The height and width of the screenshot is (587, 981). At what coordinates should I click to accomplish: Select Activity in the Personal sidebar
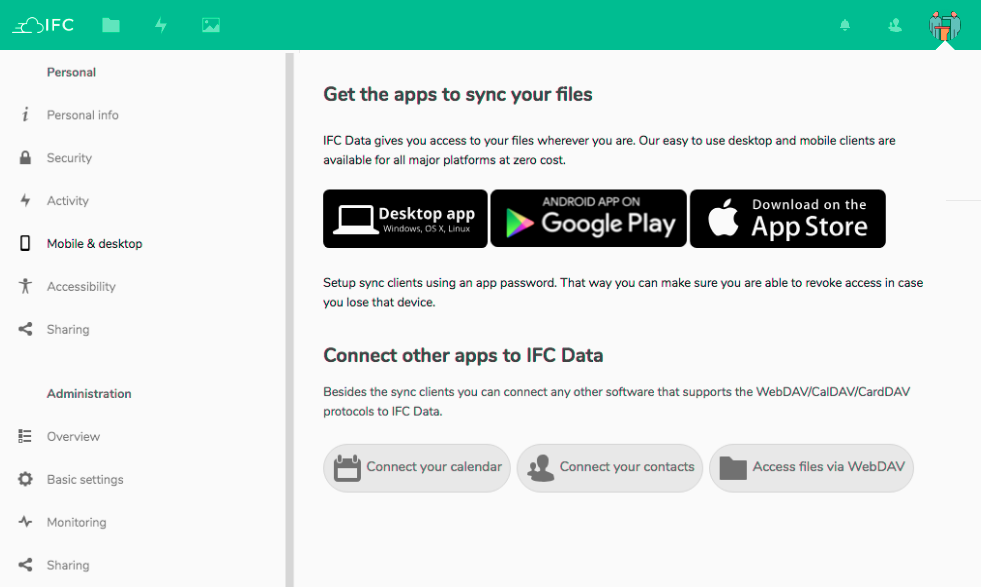(x=68, y=201)
